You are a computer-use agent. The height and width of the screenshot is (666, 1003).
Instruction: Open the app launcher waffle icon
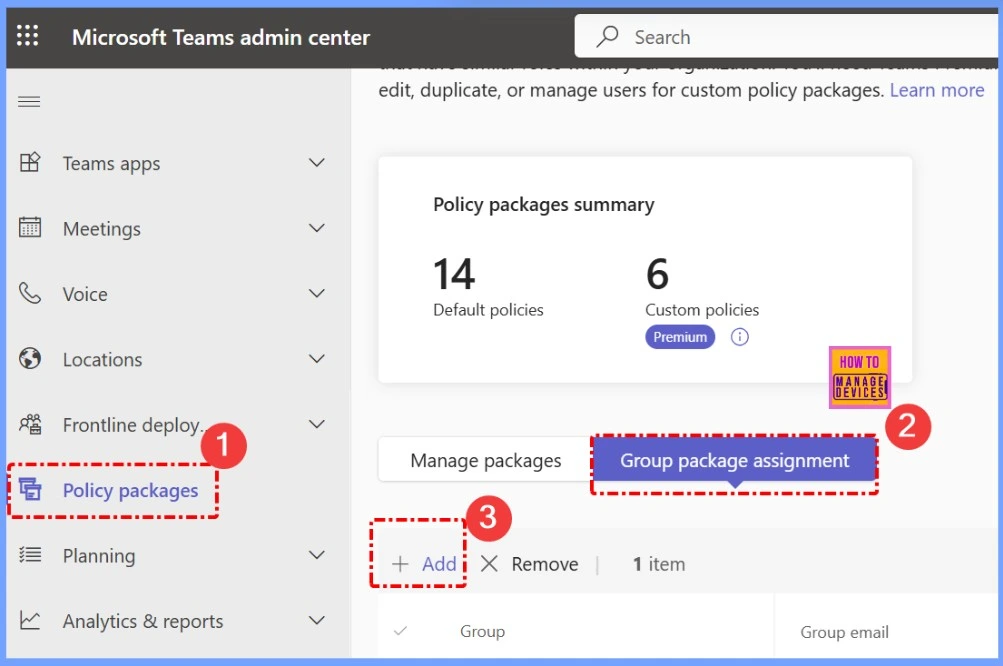tap(28, 36)
